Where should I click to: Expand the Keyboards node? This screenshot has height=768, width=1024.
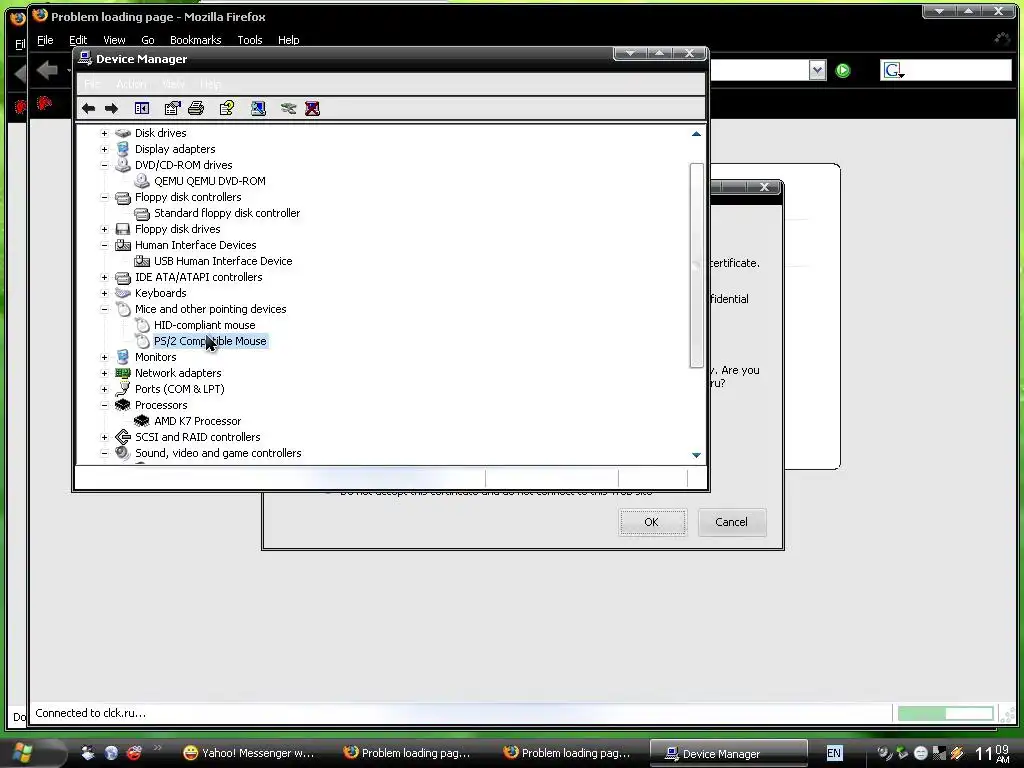click(104, 293)
